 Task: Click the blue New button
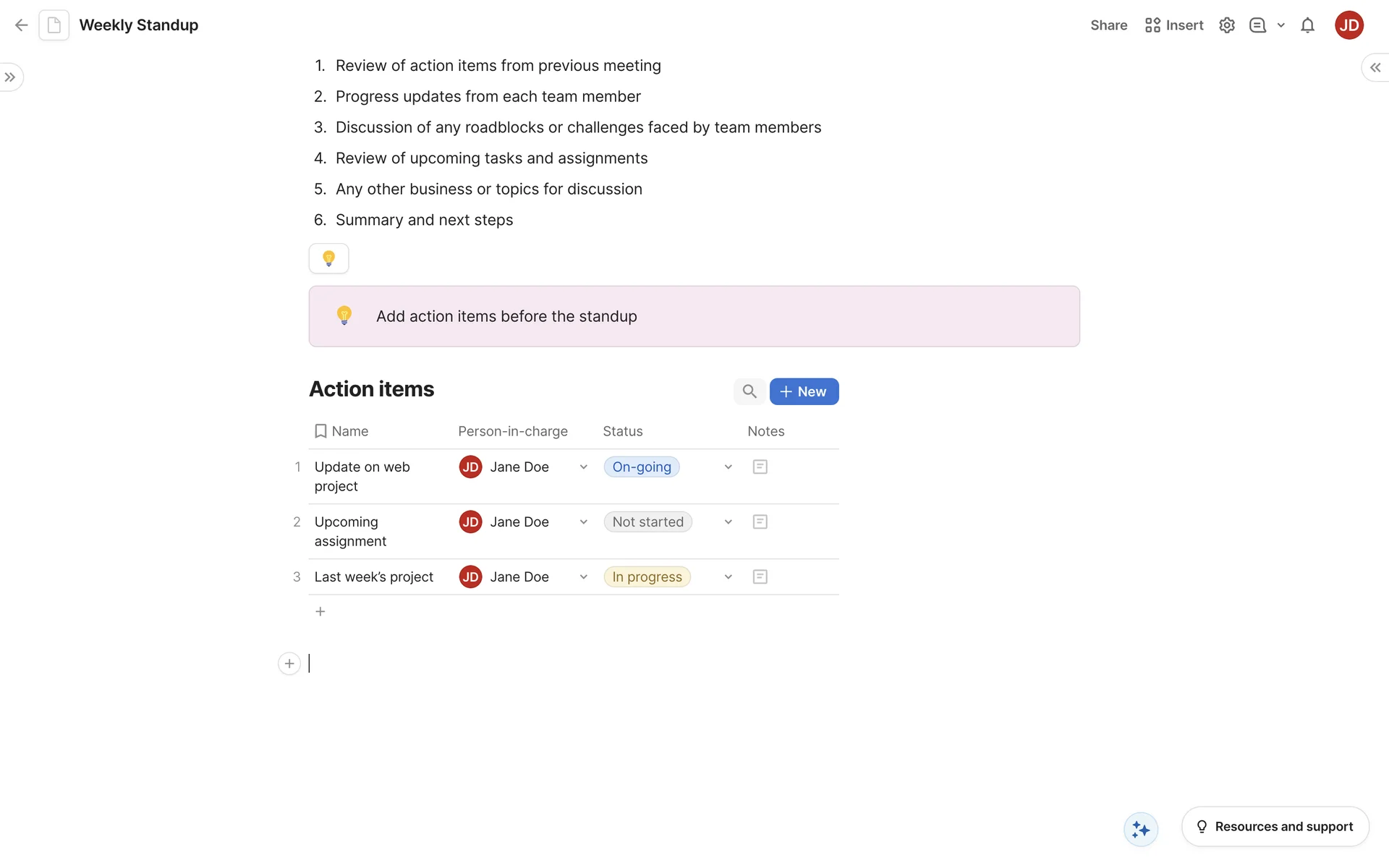coord(804,391)
